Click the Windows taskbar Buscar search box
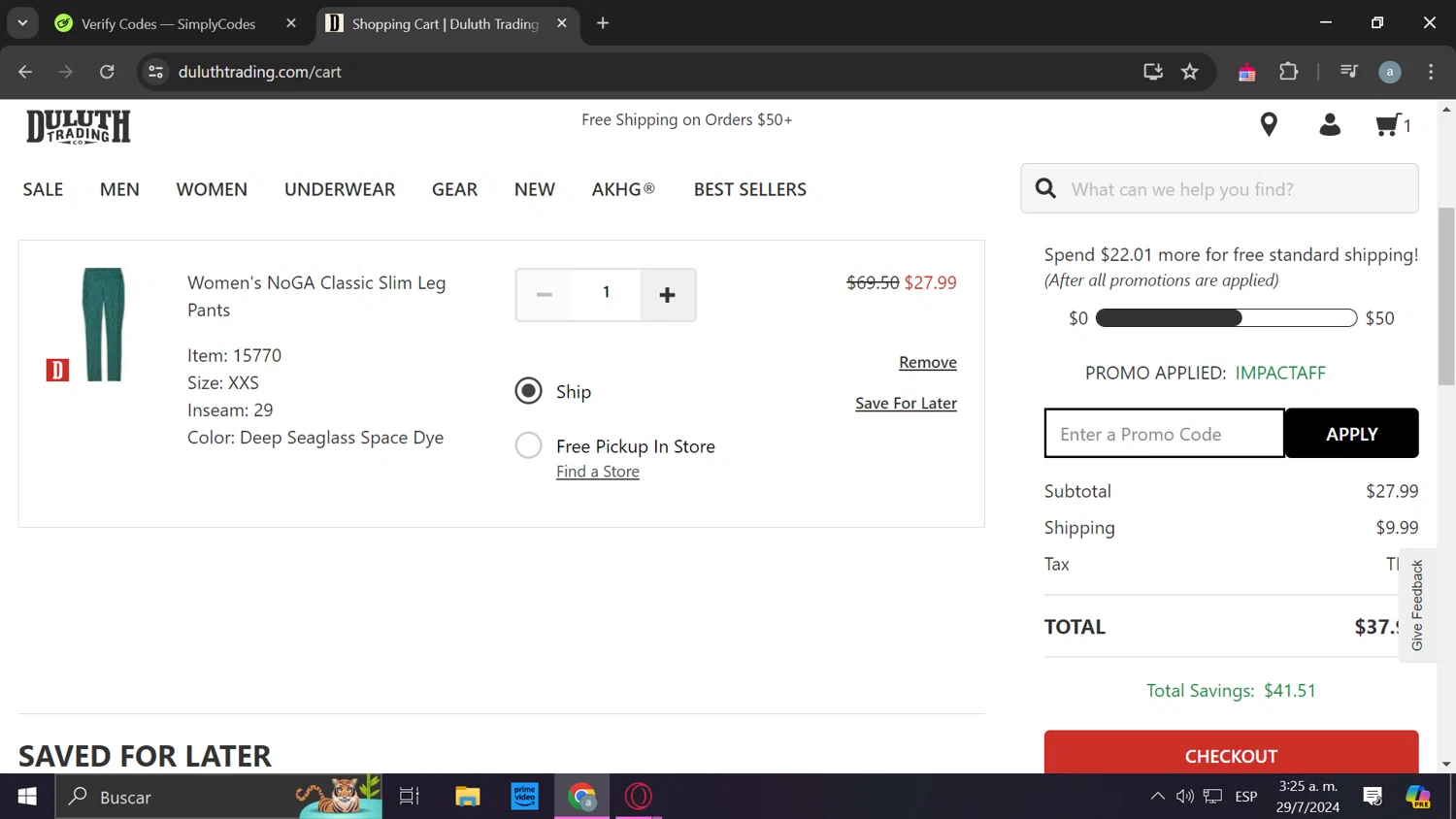 pos(218,797)
